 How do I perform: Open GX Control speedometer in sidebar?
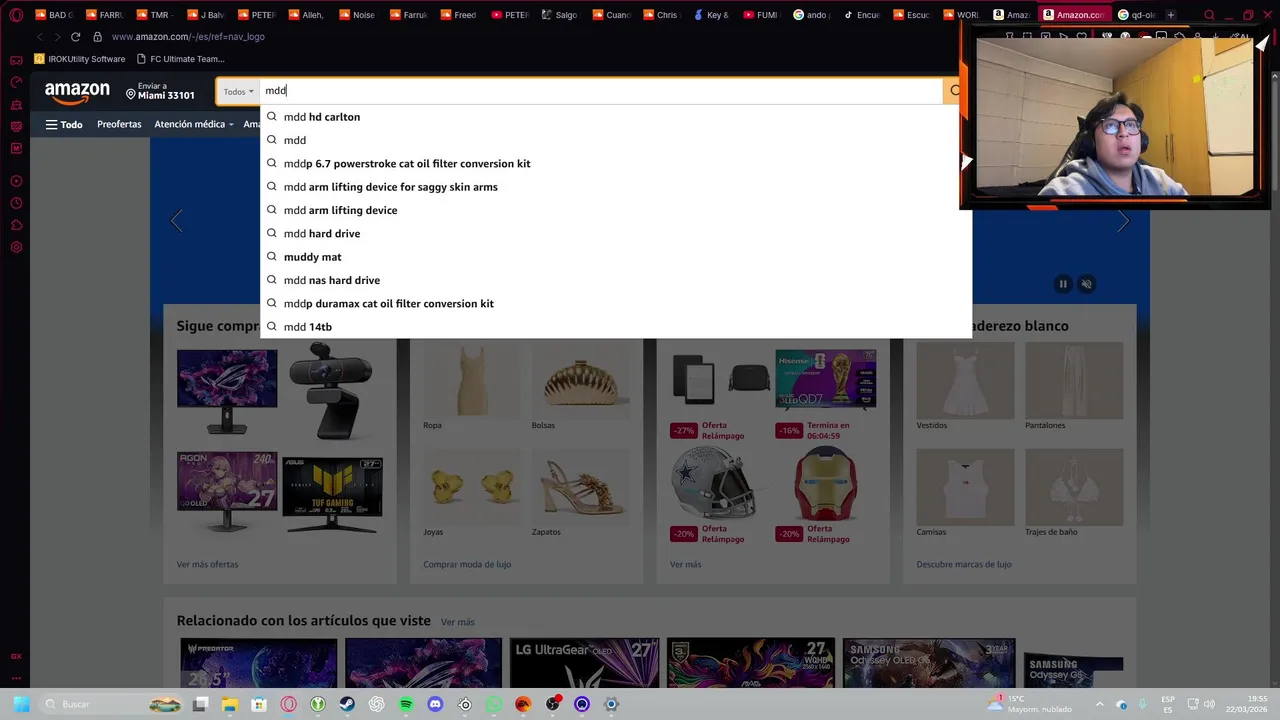(x=16, y=83)
